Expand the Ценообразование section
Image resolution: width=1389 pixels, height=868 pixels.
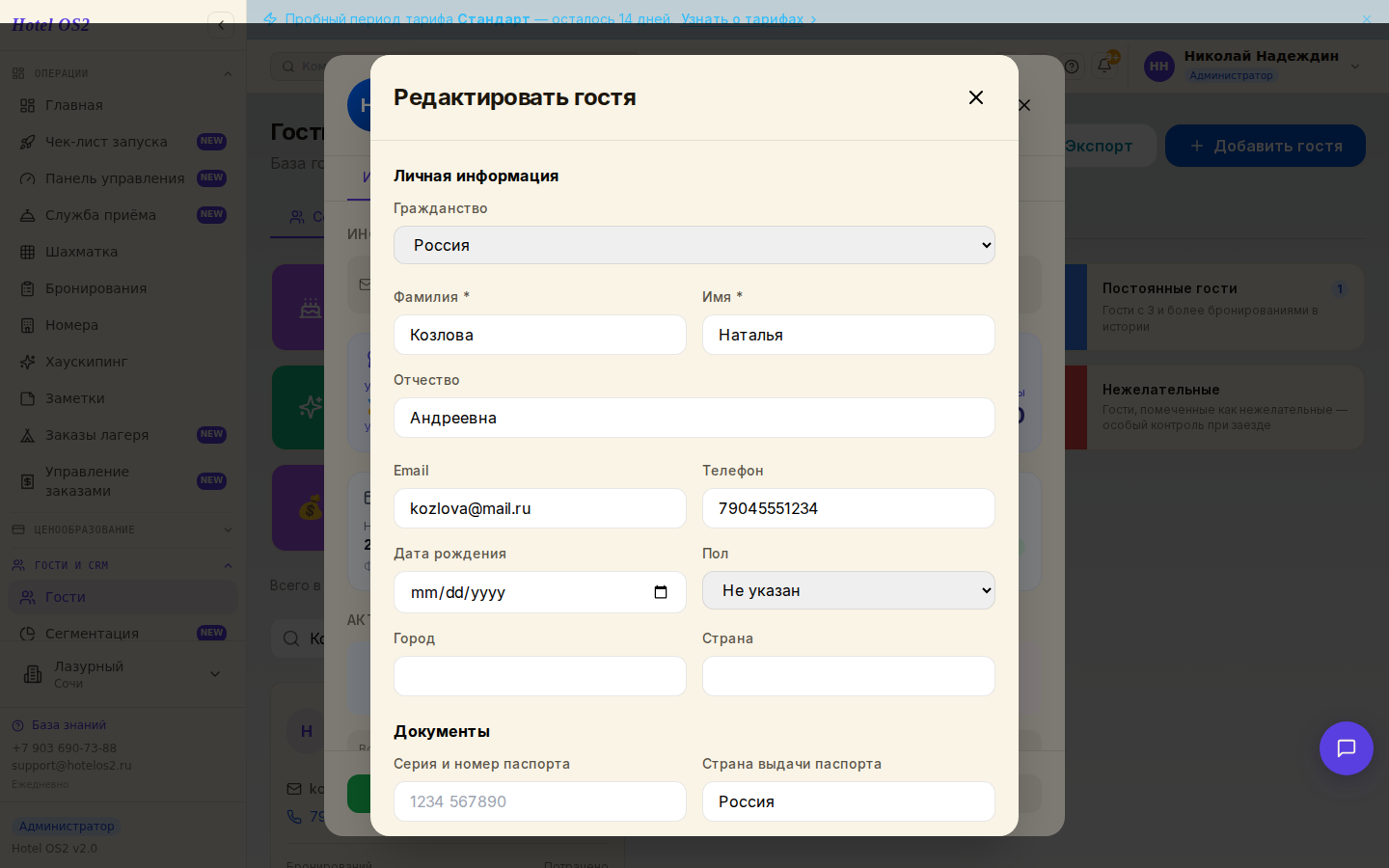tap(123, 529)
